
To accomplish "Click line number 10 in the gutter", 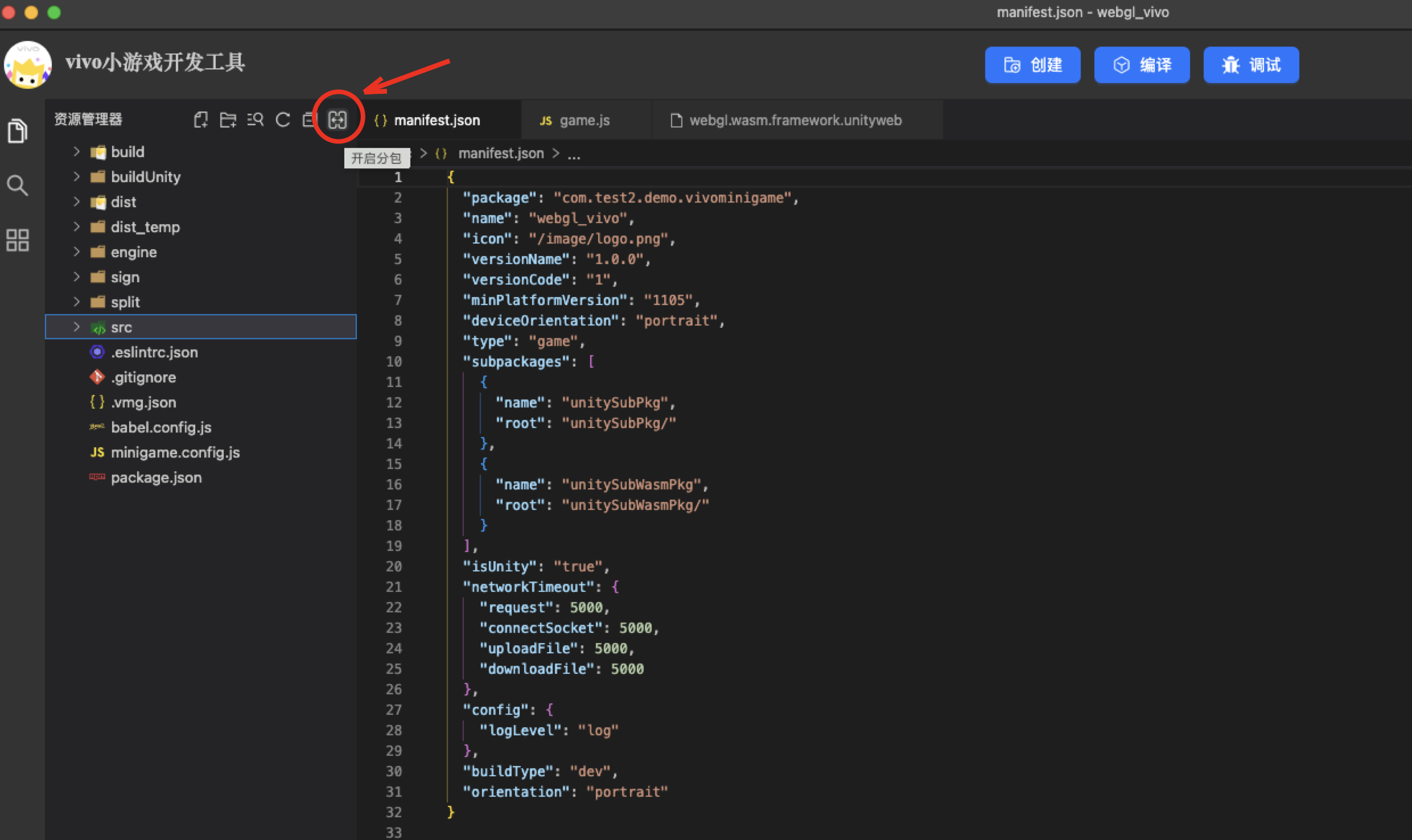I will [x=394, y=361].
